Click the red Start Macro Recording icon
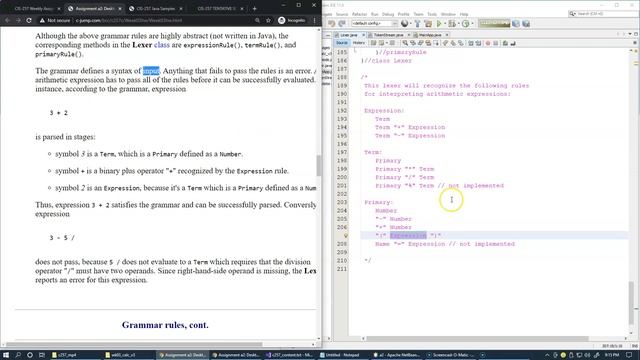This screenshot has width=640, height=360. point(487,43)
